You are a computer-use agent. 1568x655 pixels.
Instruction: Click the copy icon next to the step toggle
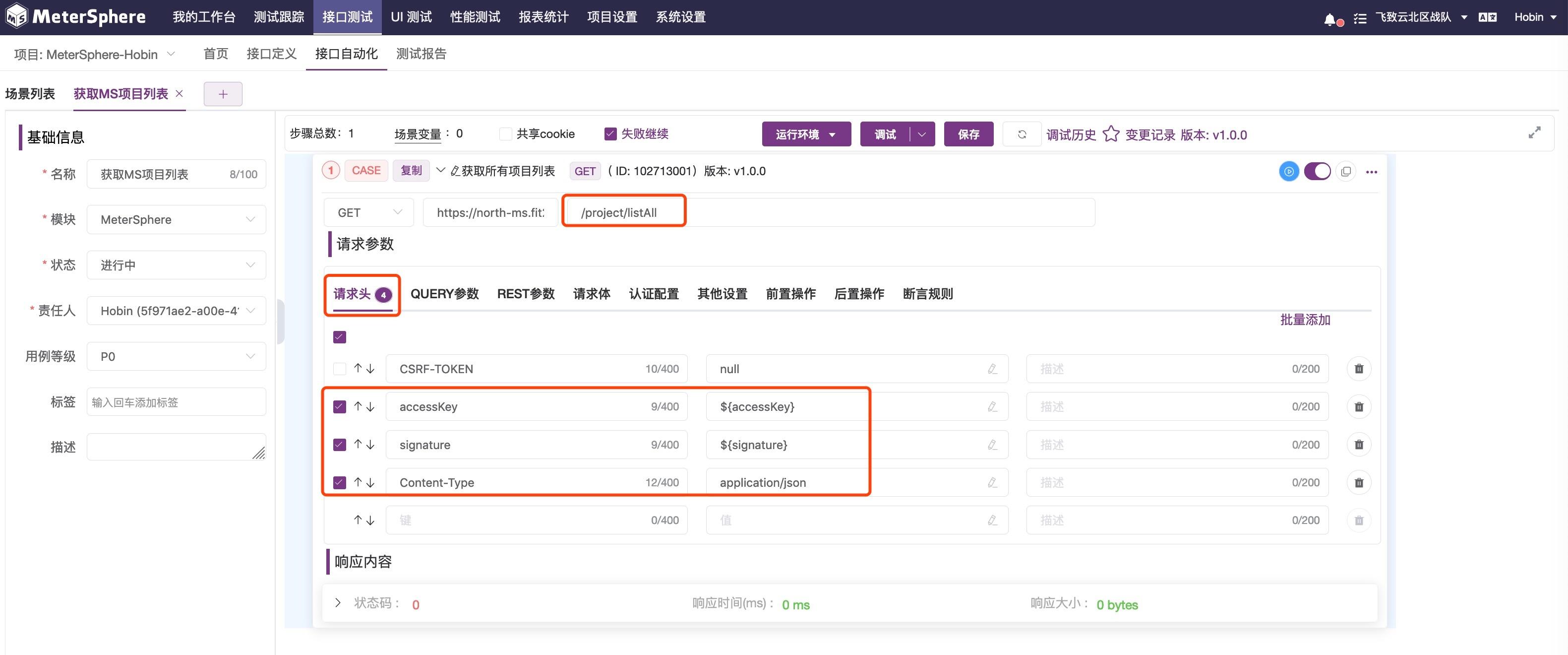click(1345, 171)
